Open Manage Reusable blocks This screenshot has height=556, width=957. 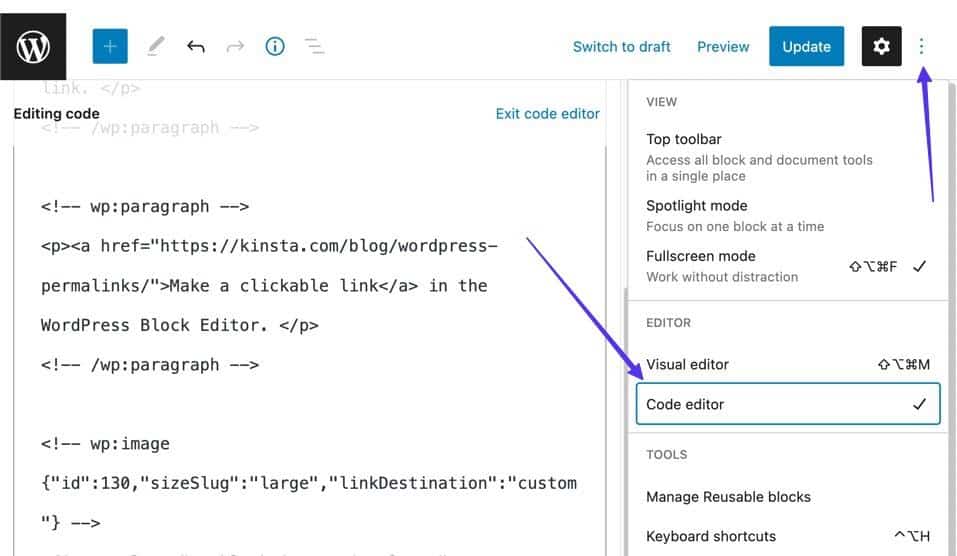[x=728, y=497]
